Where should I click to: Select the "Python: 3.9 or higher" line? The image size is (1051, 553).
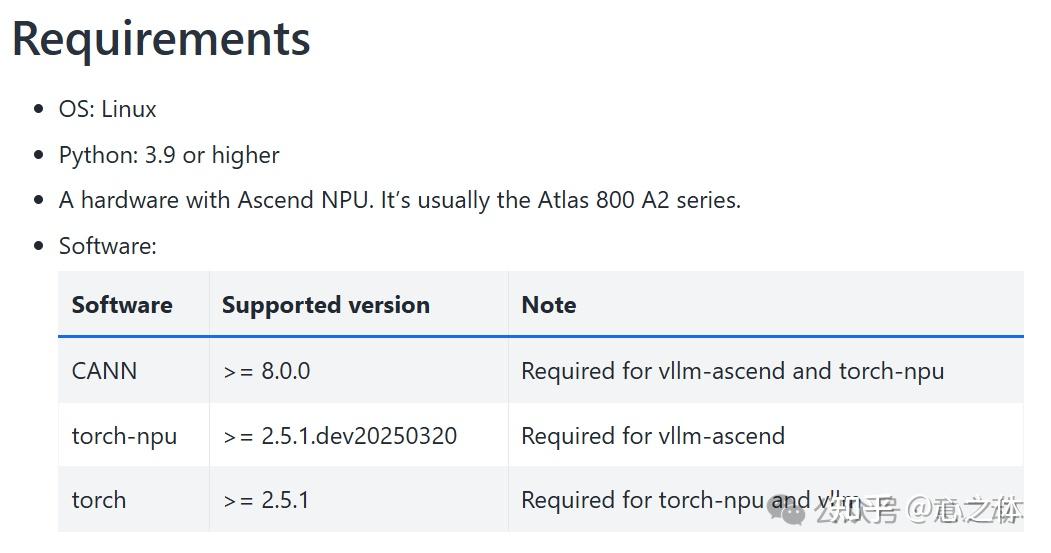169,155
